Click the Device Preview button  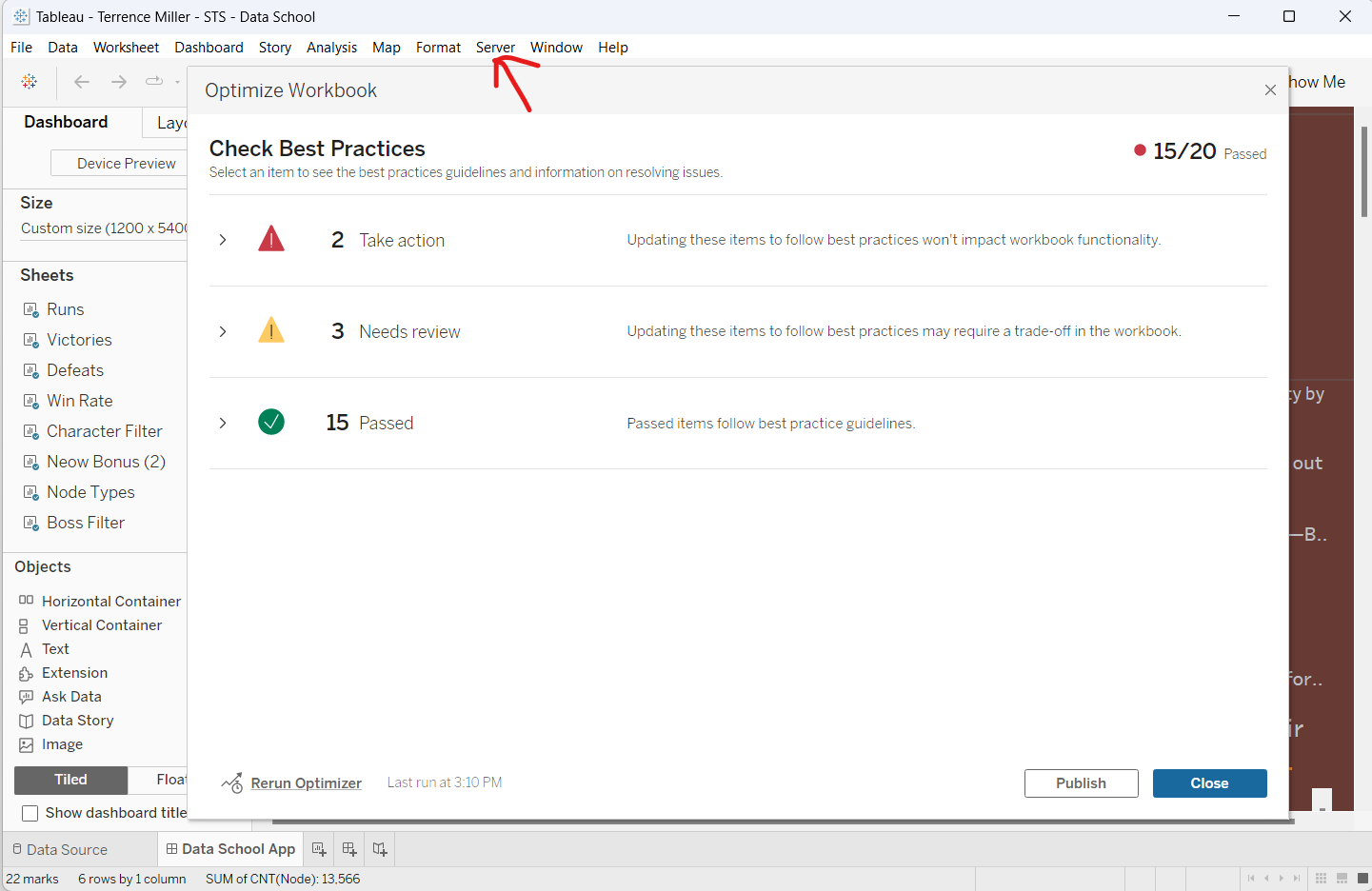[x=118, y=163]
